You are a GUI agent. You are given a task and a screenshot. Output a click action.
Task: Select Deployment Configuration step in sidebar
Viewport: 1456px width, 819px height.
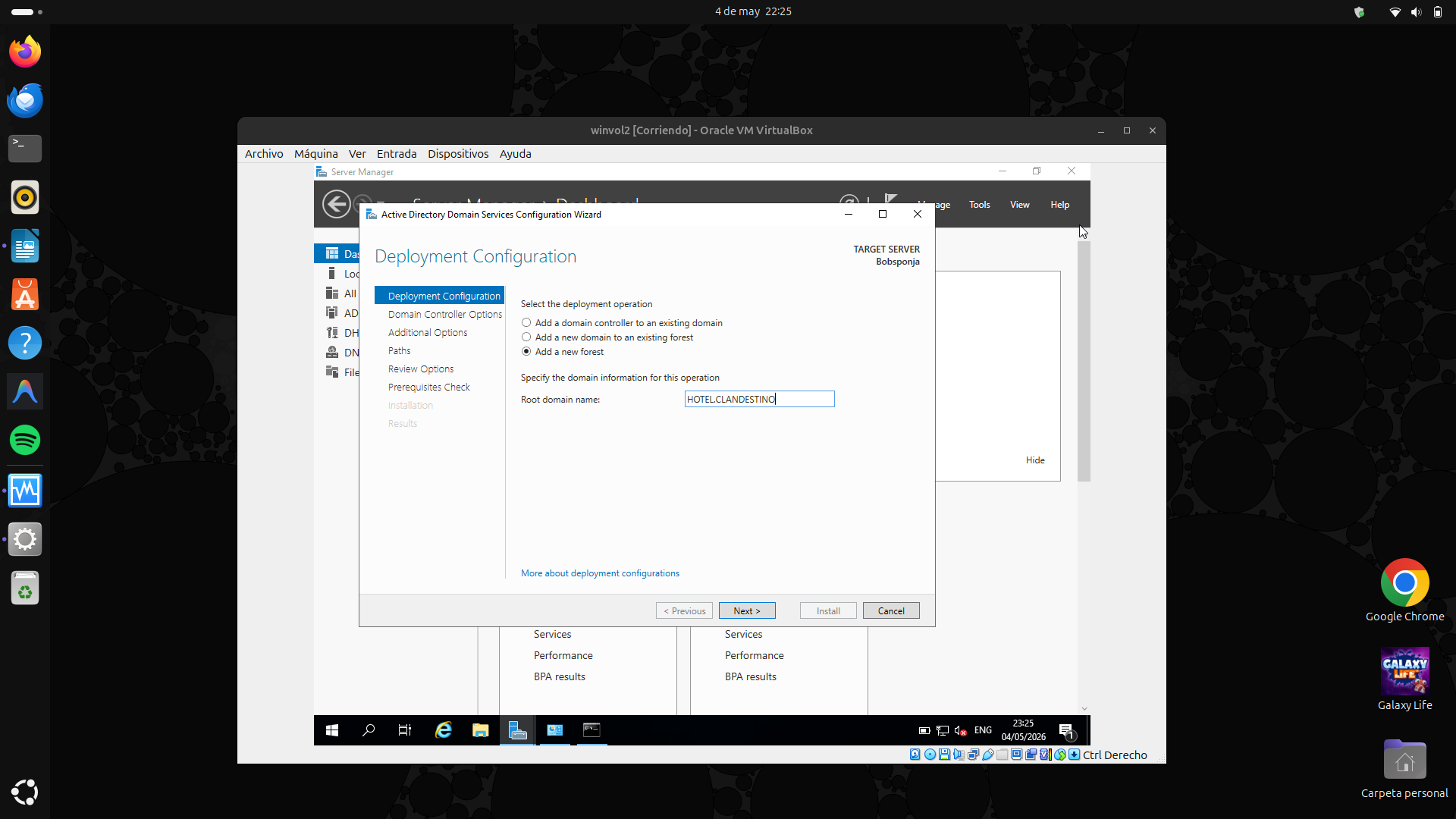point(440,296)
